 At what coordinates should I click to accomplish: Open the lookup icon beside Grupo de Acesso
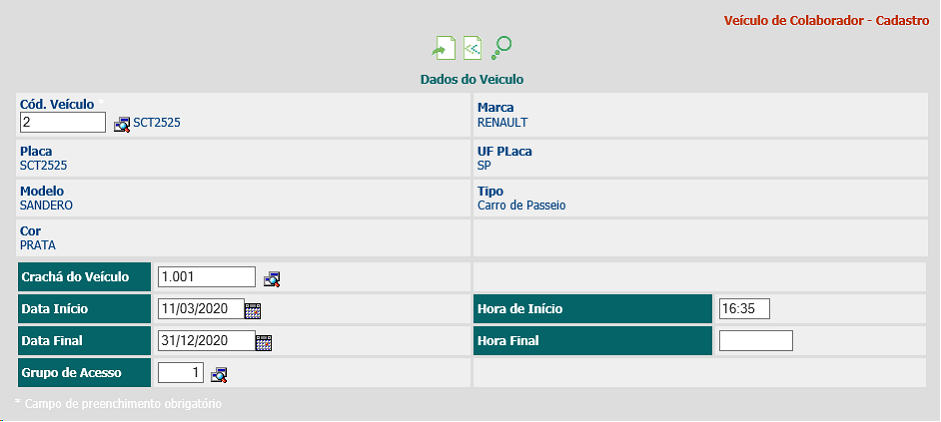click(218, 375)
